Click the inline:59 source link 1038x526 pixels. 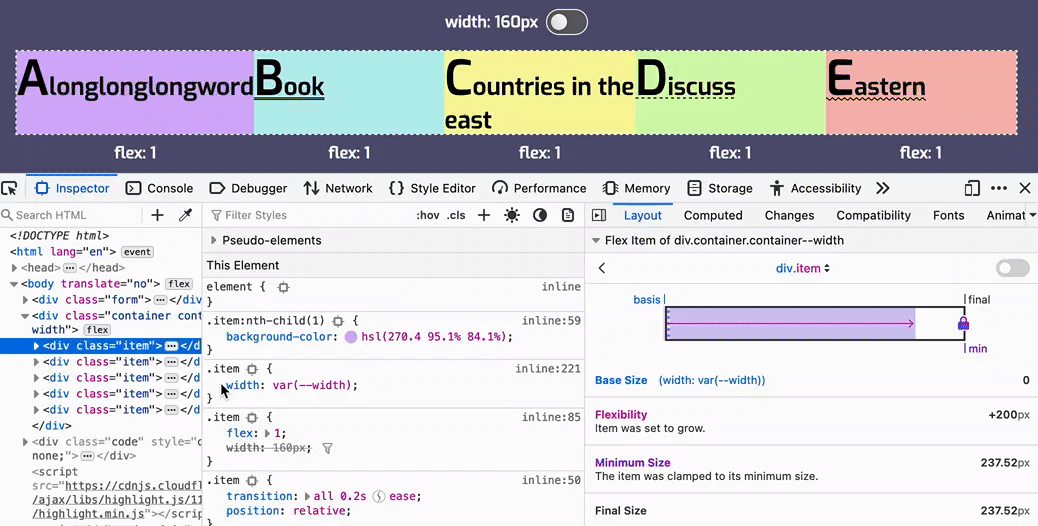(x=551, y=321)
